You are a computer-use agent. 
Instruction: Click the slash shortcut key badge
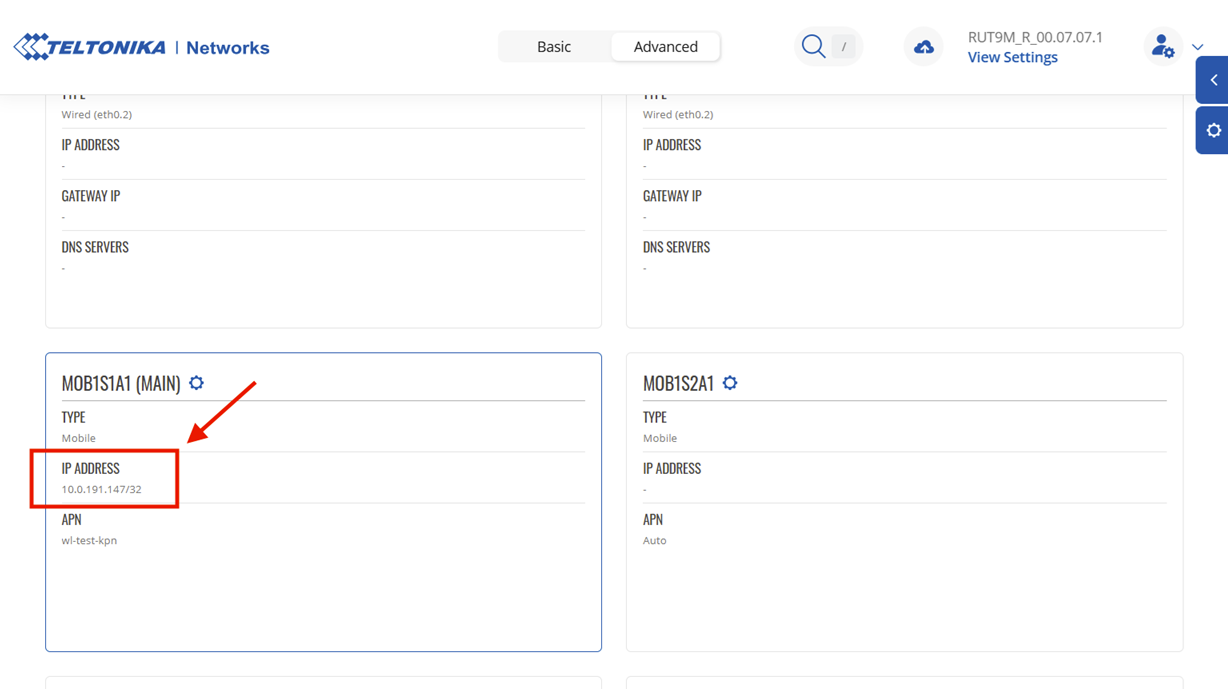point(844,47)
